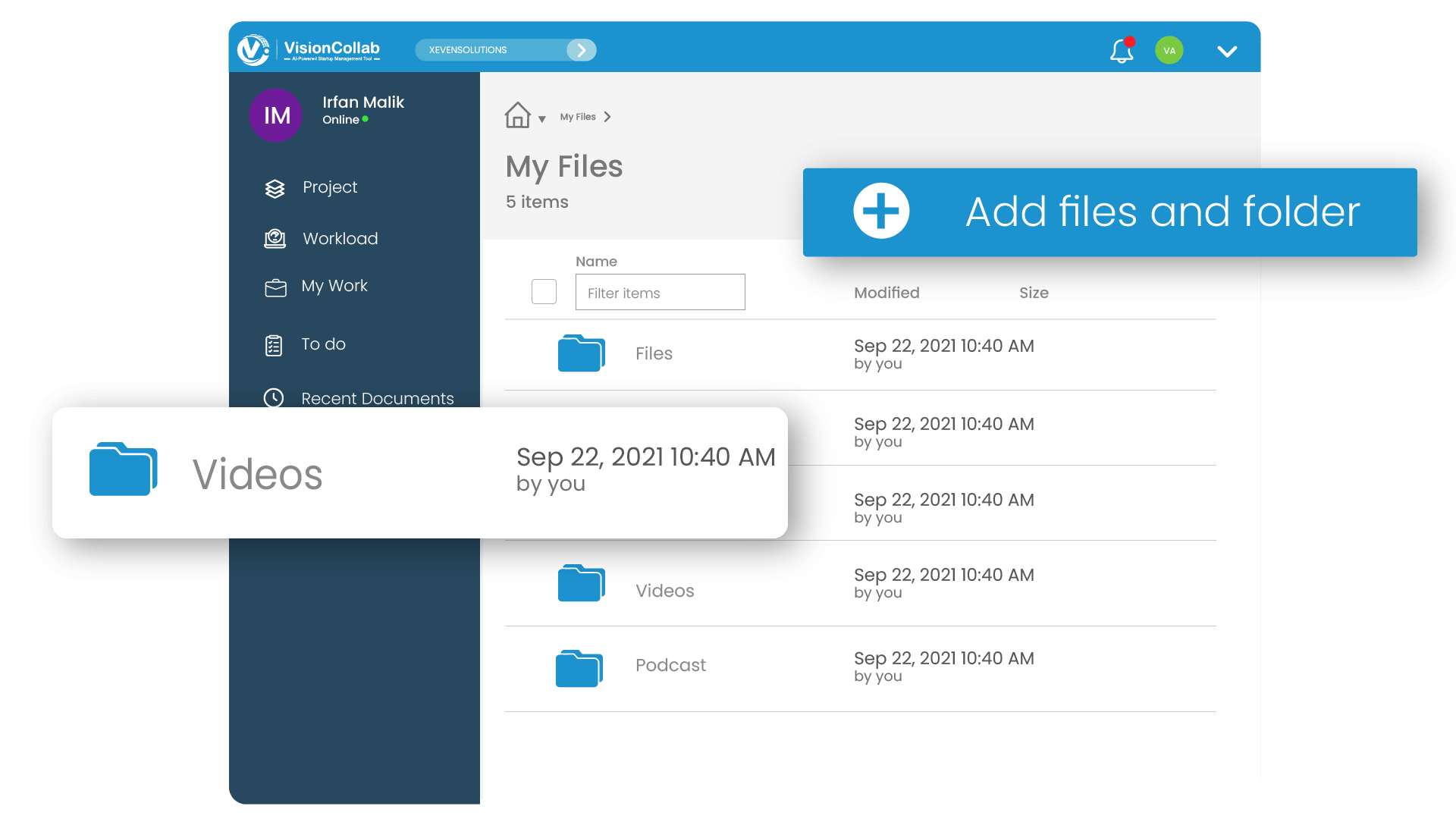The image size is (1456, 819).
Task: Click the IM profile avatar
Action: pyautogui.click(x=276, y=115)
